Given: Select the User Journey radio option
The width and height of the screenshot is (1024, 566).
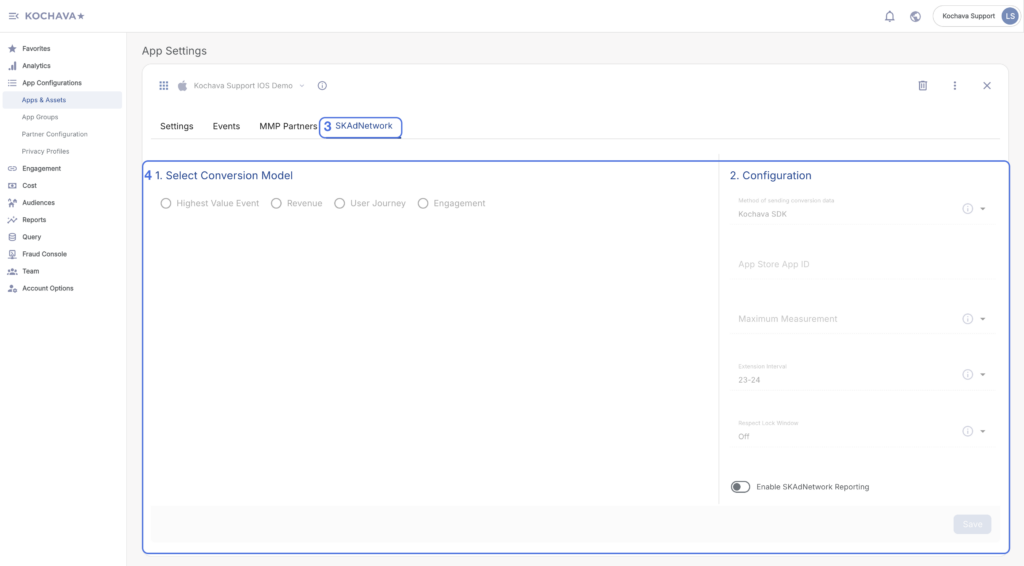Looking at the screenshot, I should tap(340, 203).
